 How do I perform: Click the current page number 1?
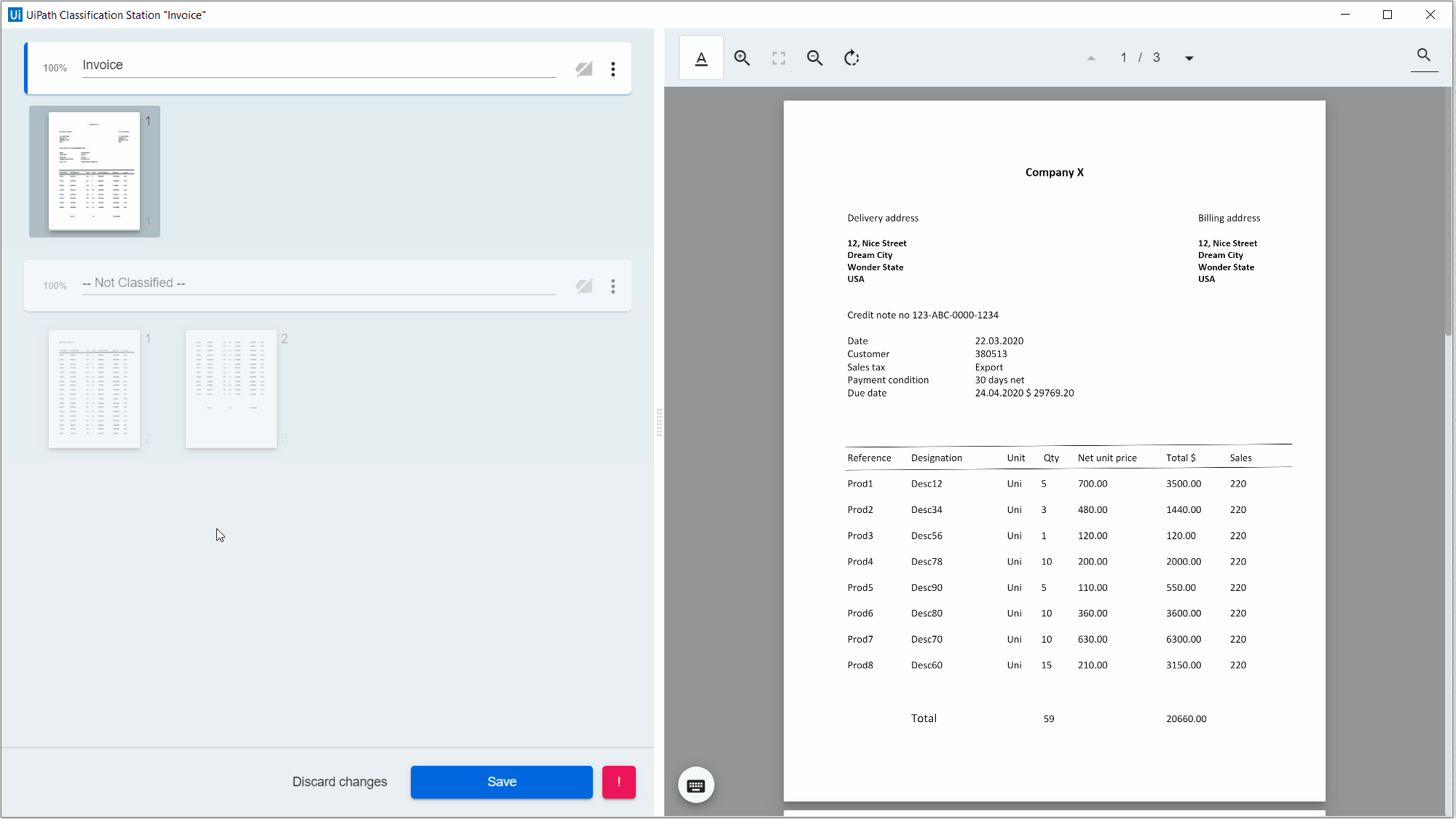point(1124,58)
